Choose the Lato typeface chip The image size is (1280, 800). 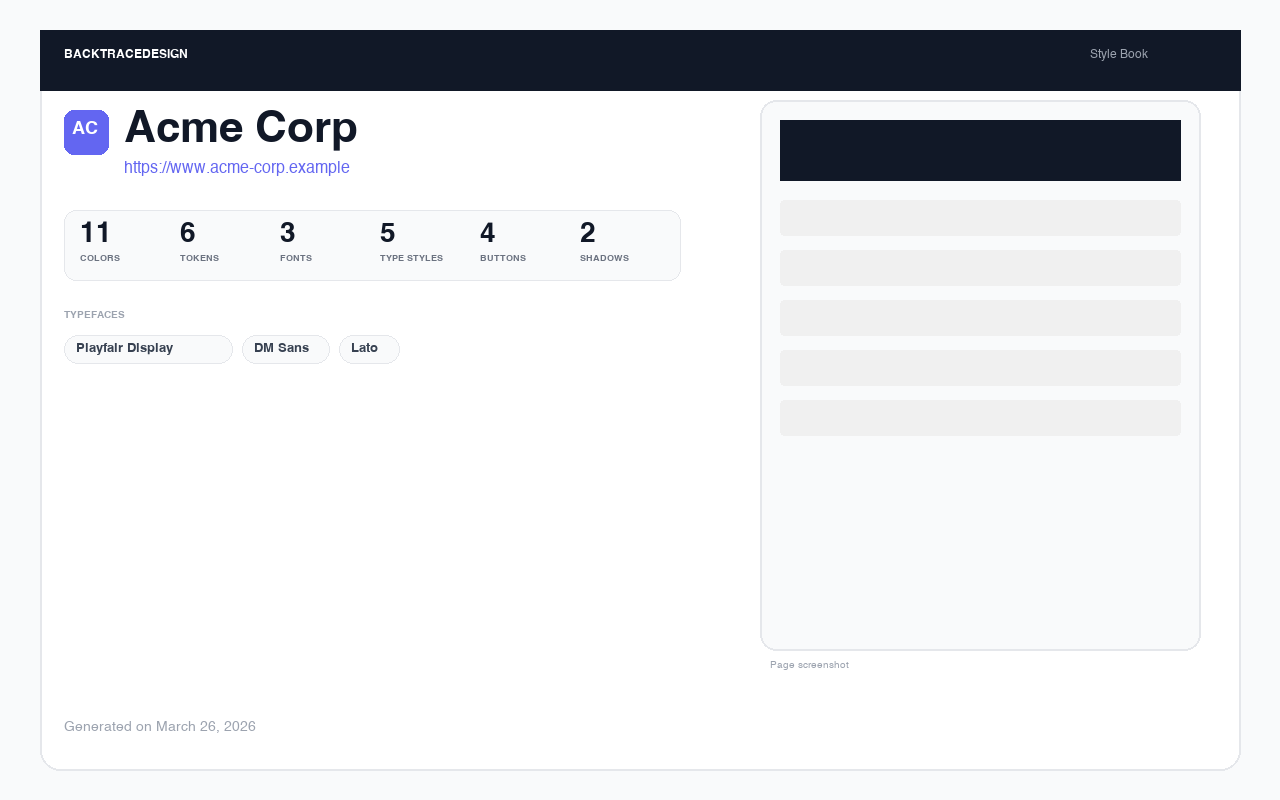[x=368, y=349]
